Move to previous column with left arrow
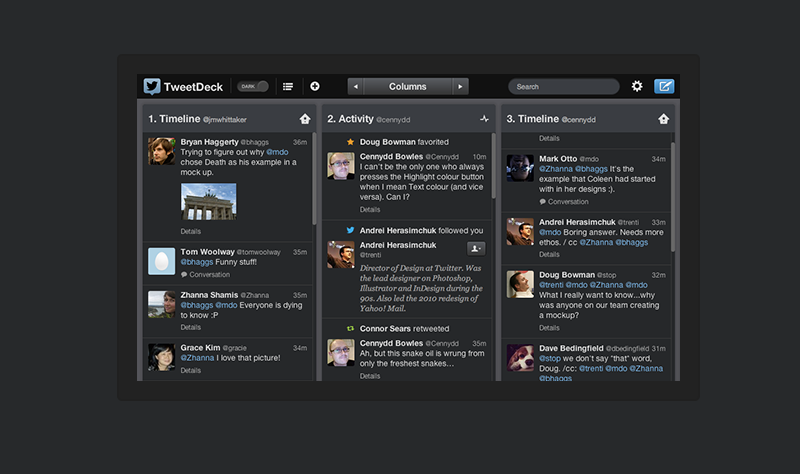The height and width of the screenshot is (474, 800). (x=355, y=86)
